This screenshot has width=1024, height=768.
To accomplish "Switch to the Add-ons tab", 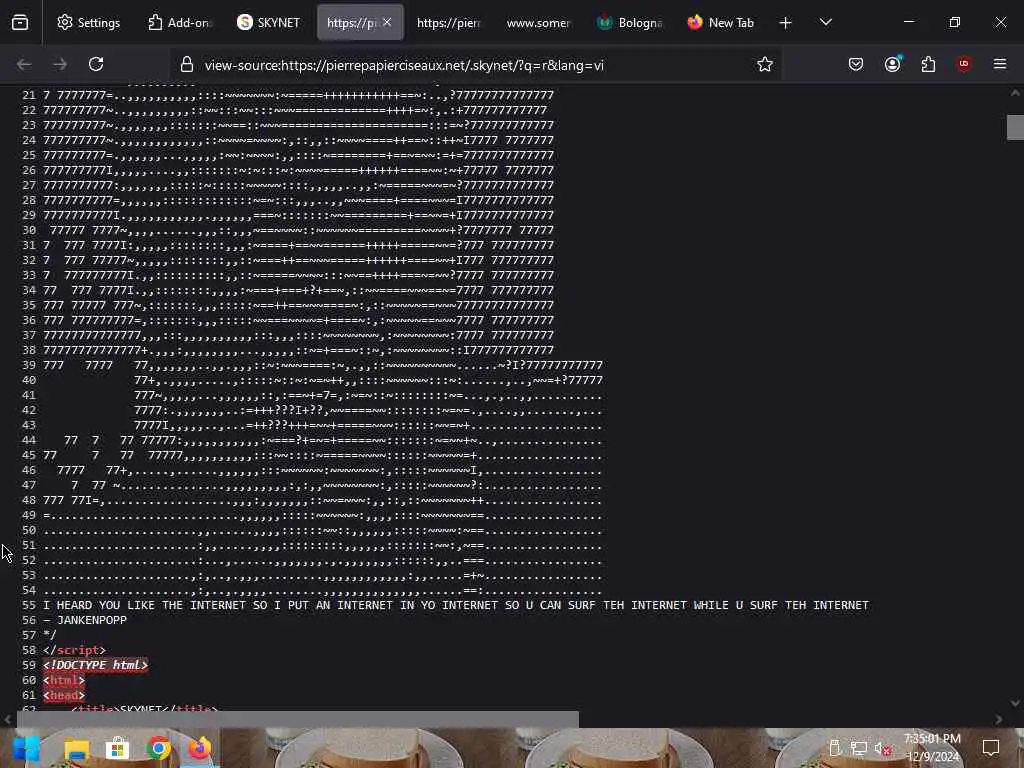I will pos(179,23).
